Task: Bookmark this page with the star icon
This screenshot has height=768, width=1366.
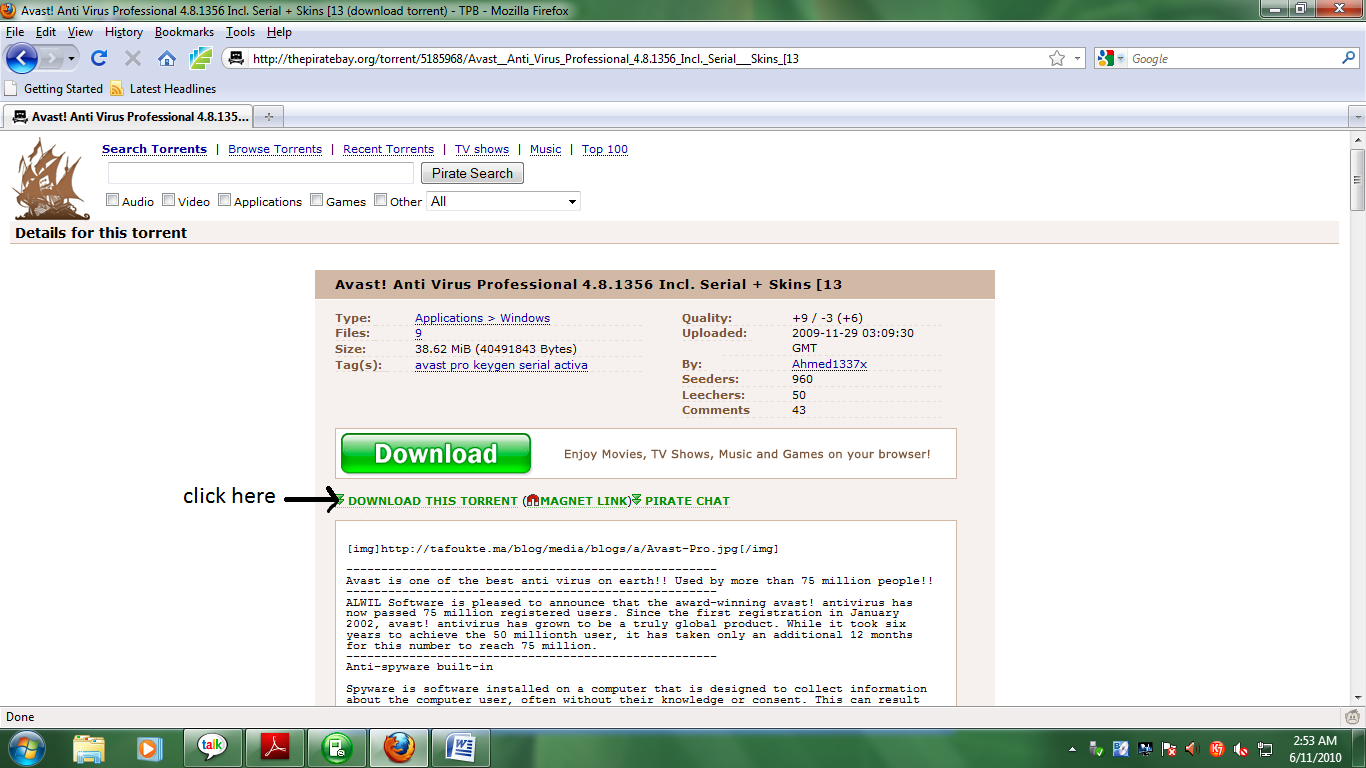Action: (x=1057, y=59)
